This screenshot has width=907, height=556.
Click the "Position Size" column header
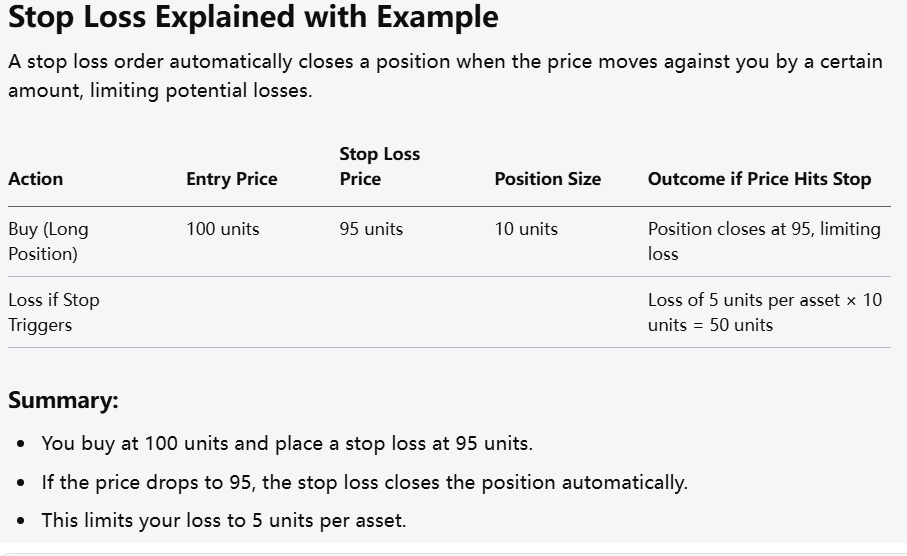coord(547,179)
